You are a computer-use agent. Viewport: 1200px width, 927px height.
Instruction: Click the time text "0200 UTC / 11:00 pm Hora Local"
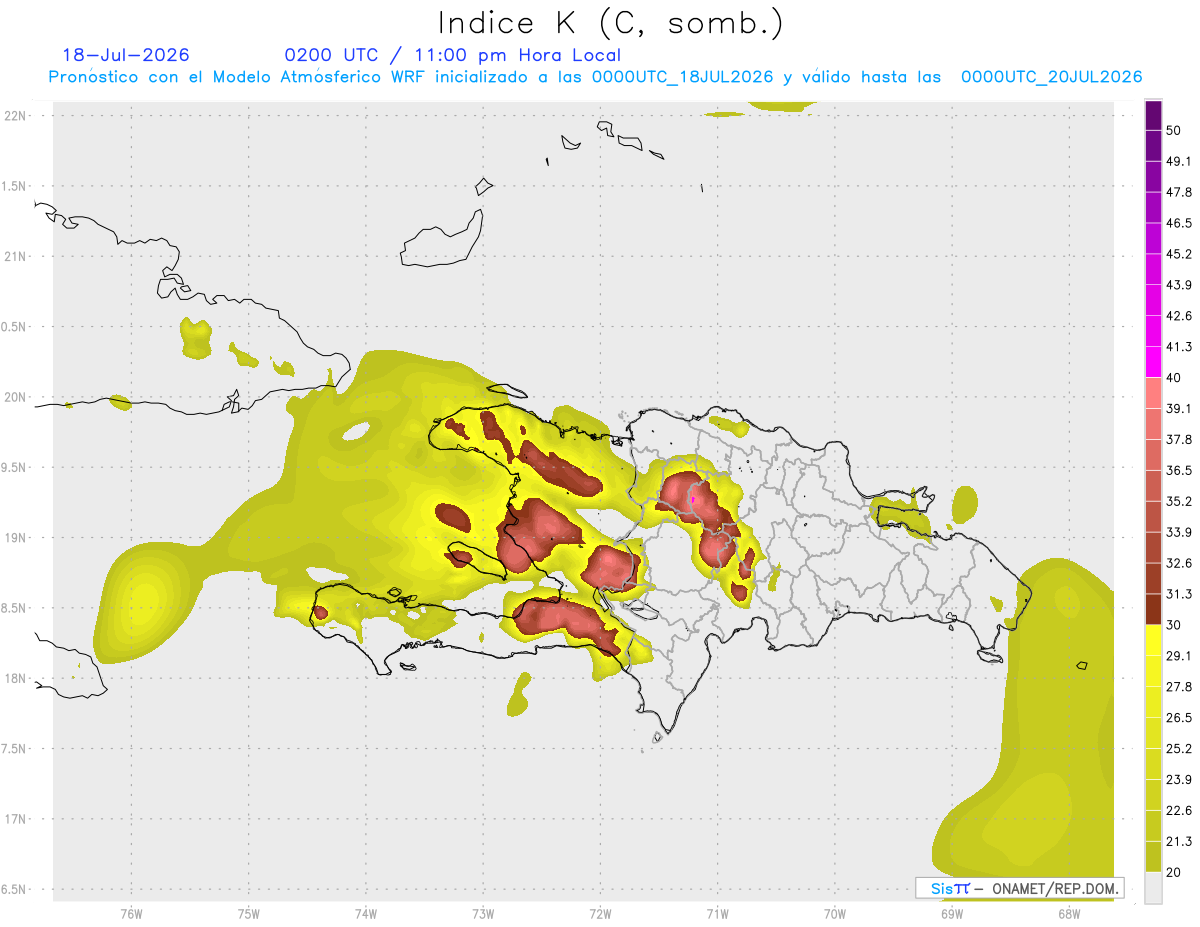[453, 55]
